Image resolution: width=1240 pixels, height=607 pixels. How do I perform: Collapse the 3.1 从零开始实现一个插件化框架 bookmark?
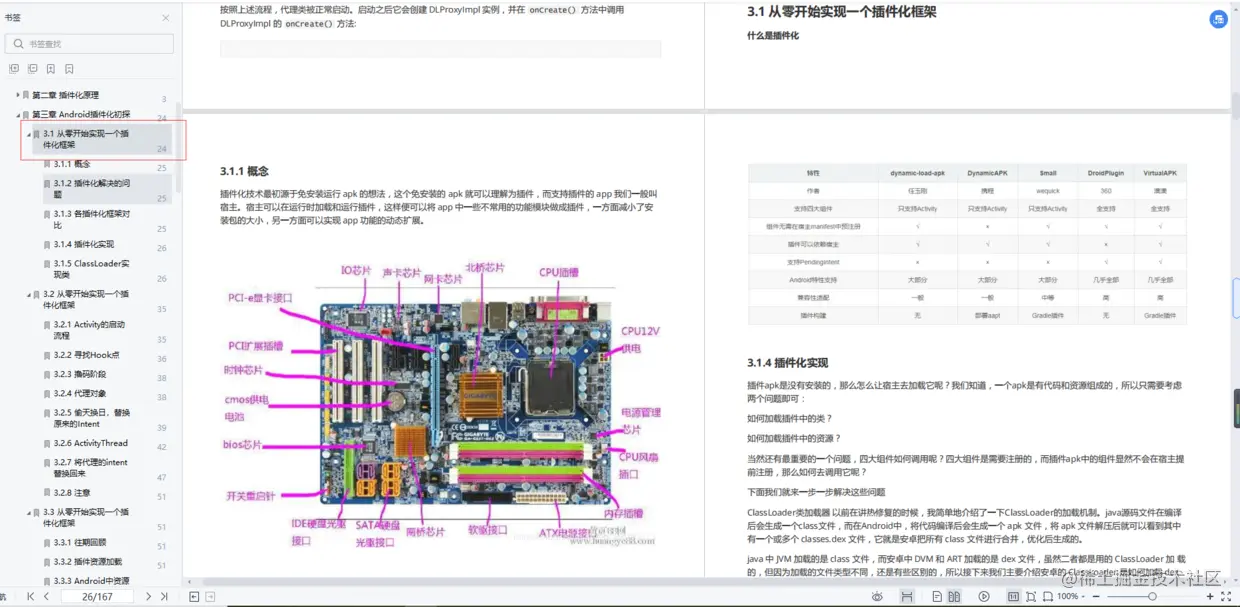[28, 133]
